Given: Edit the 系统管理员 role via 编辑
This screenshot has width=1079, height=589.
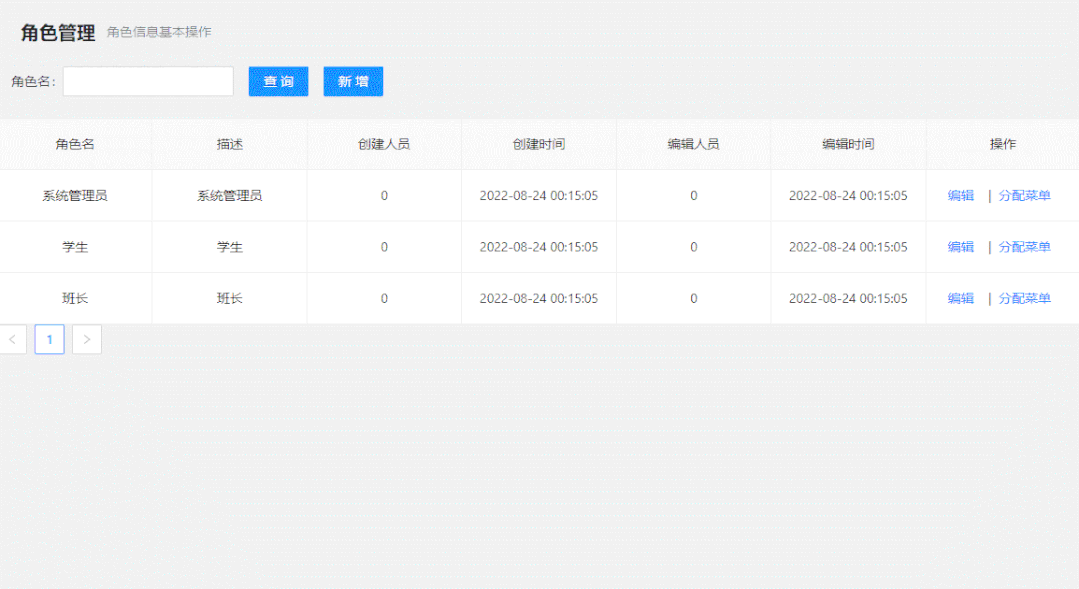Looking at the screenshot, I should click(960, 196).
